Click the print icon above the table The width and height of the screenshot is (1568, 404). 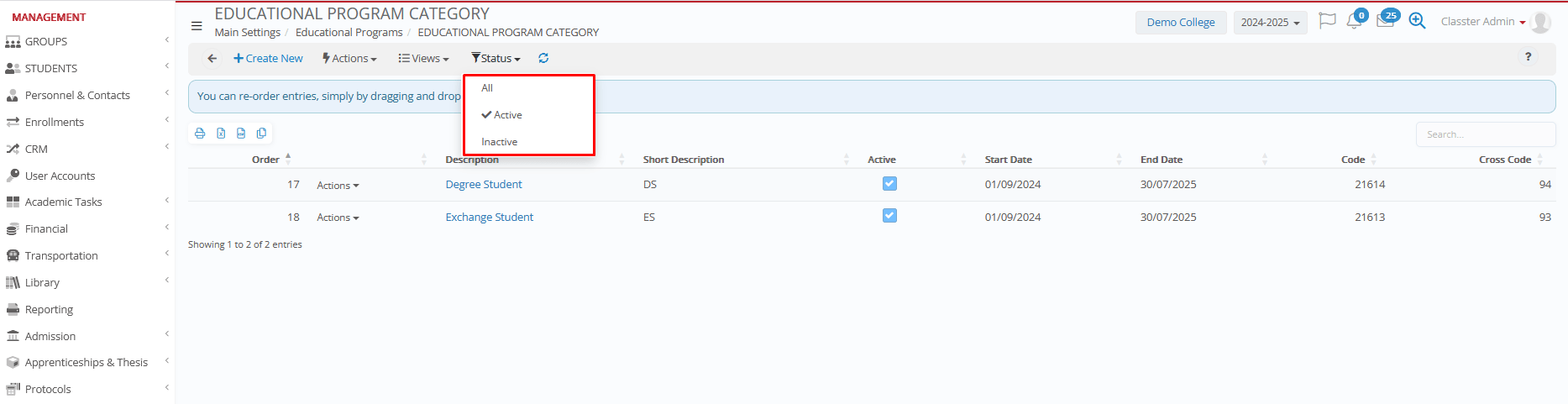tap(200, 134)
